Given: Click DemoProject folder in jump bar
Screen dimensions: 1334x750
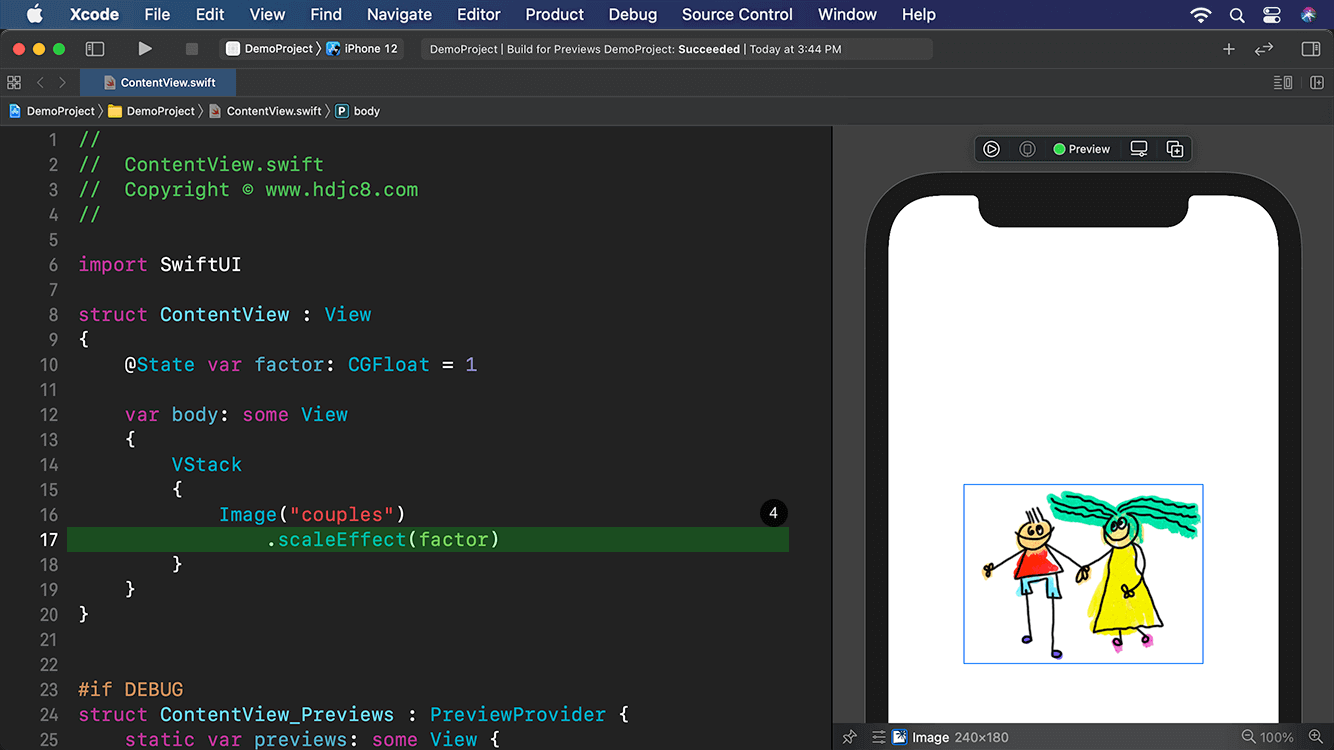Looking at the screenshot, I should click(152, 111).
